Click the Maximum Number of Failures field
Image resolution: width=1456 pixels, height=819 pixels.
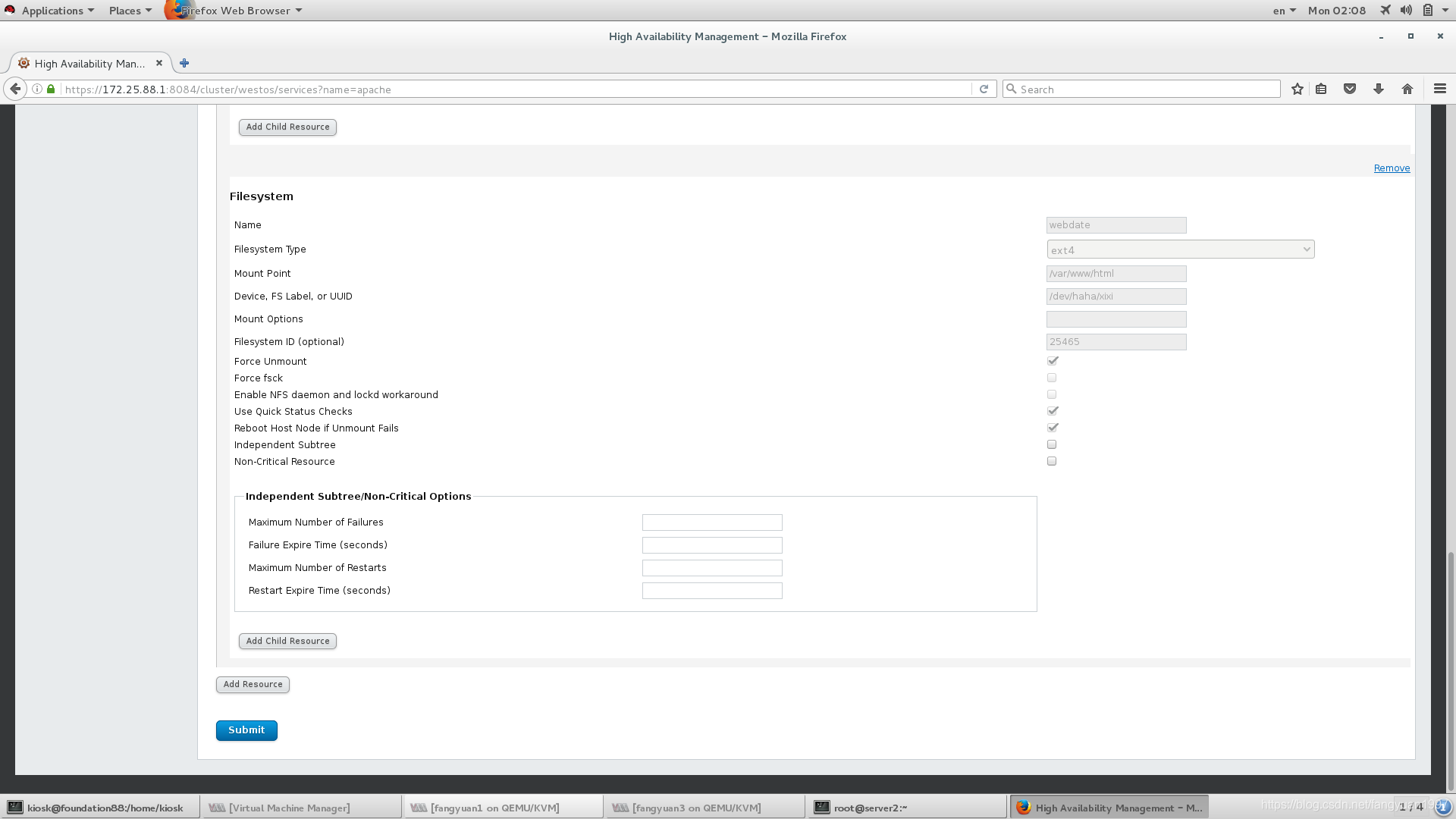(x=711, y=522)
